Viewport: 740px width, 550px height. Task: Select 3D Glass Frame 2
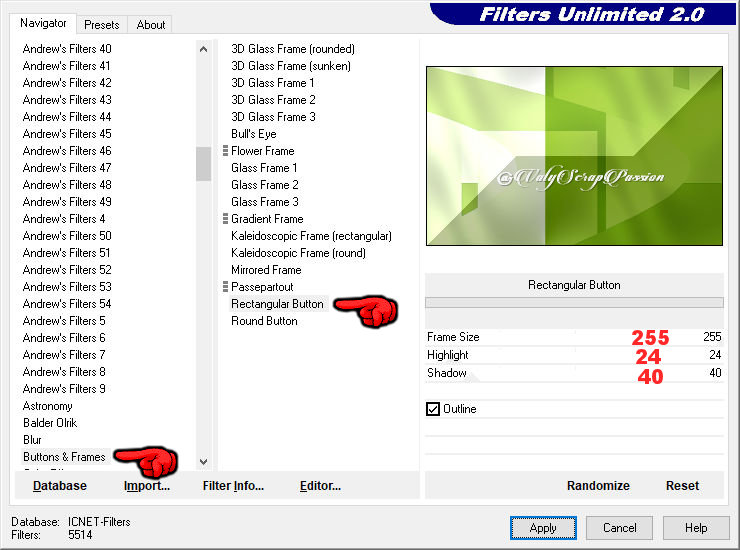[273, 100]
